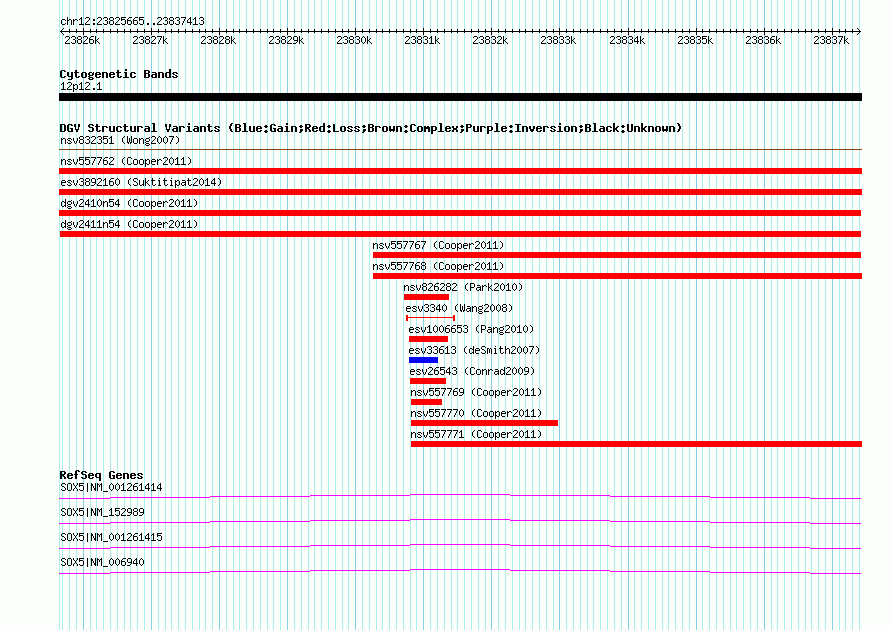Click the RefSeq Genes track title
The image size is (890, 630).
101,475
